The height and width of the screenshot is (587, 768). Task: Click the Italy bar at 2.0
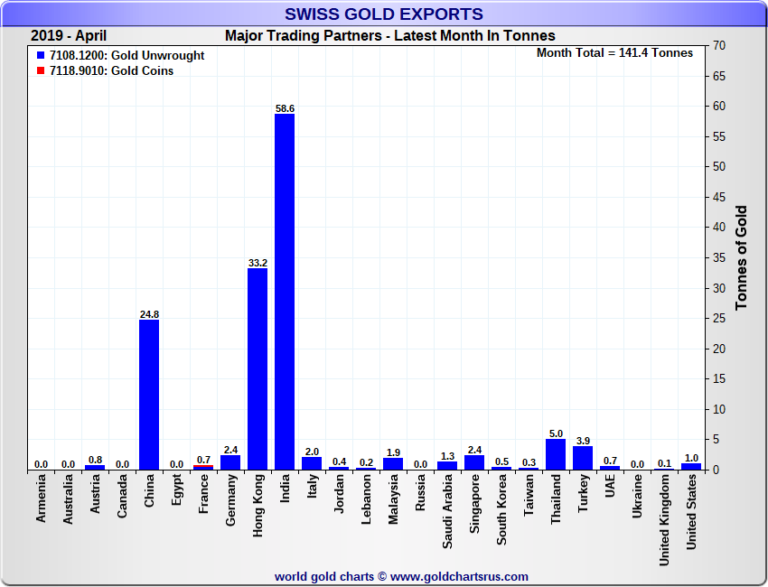[311, 463]
